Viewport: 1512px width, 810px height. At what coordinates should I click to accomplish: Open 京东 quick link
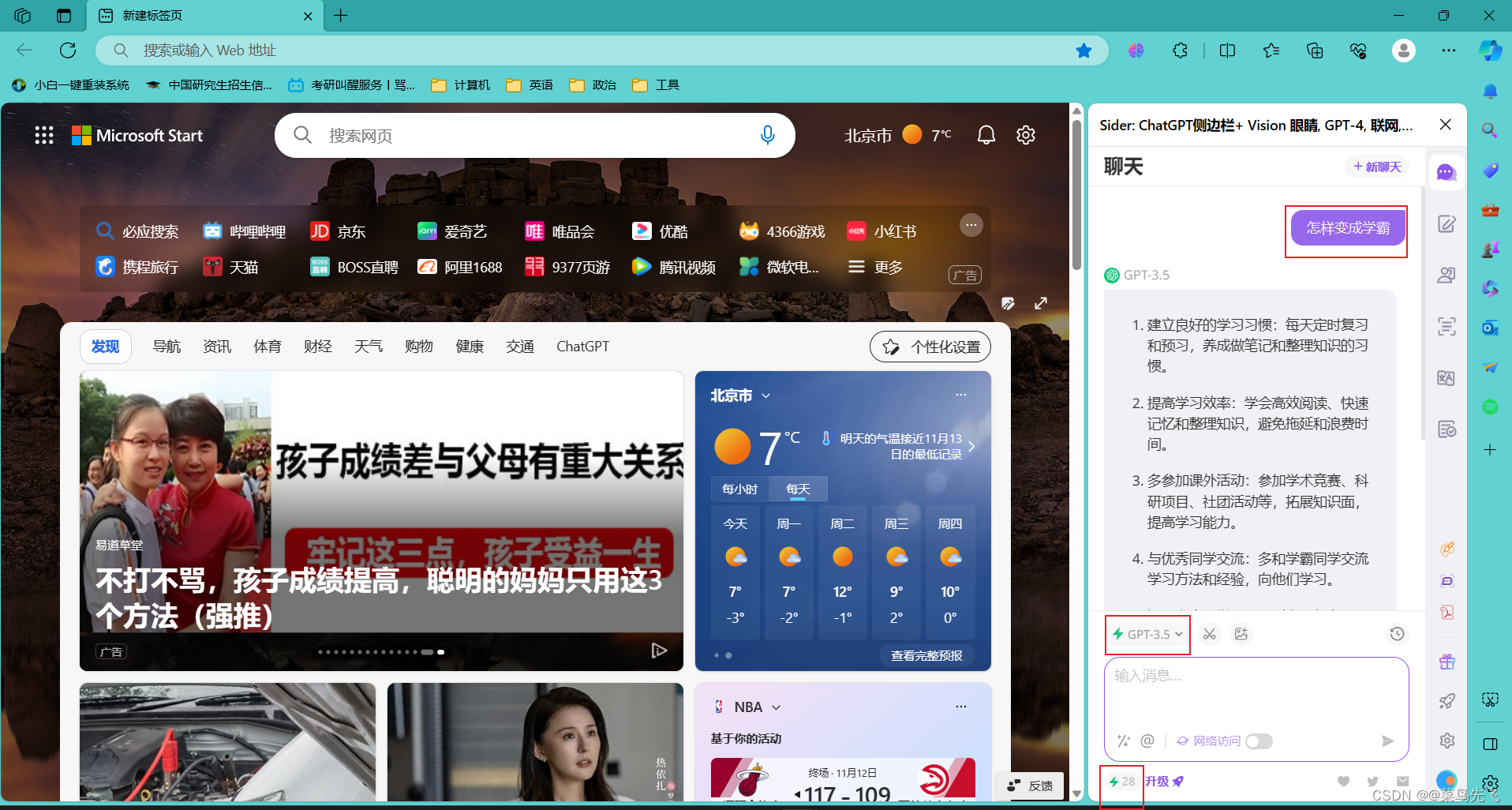coord(339,231)
